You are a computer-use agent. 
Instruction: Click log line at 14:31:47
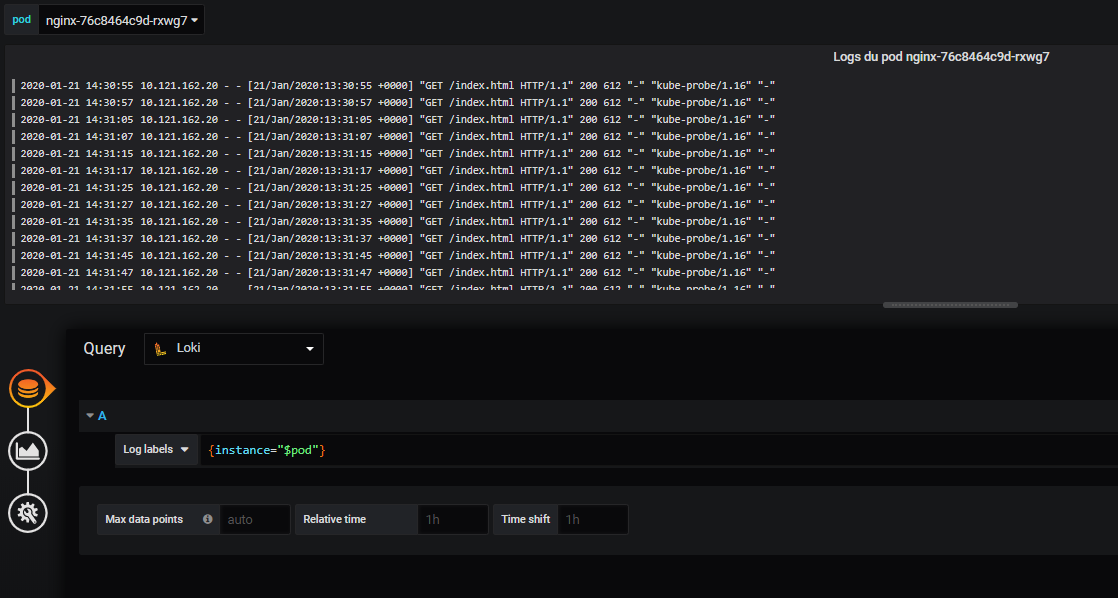point(397,272)
